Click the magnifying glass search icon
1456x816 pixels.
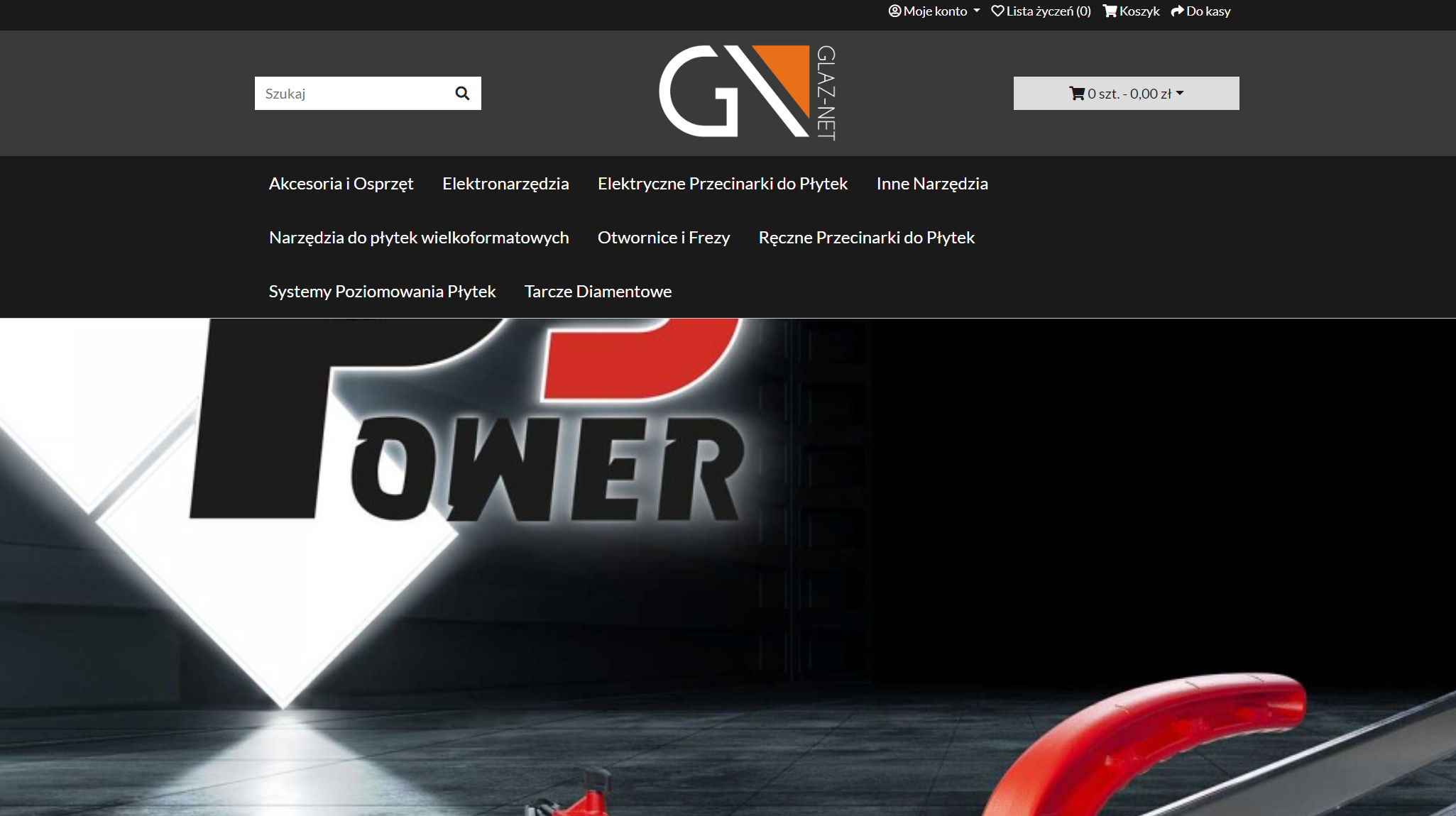462,94
